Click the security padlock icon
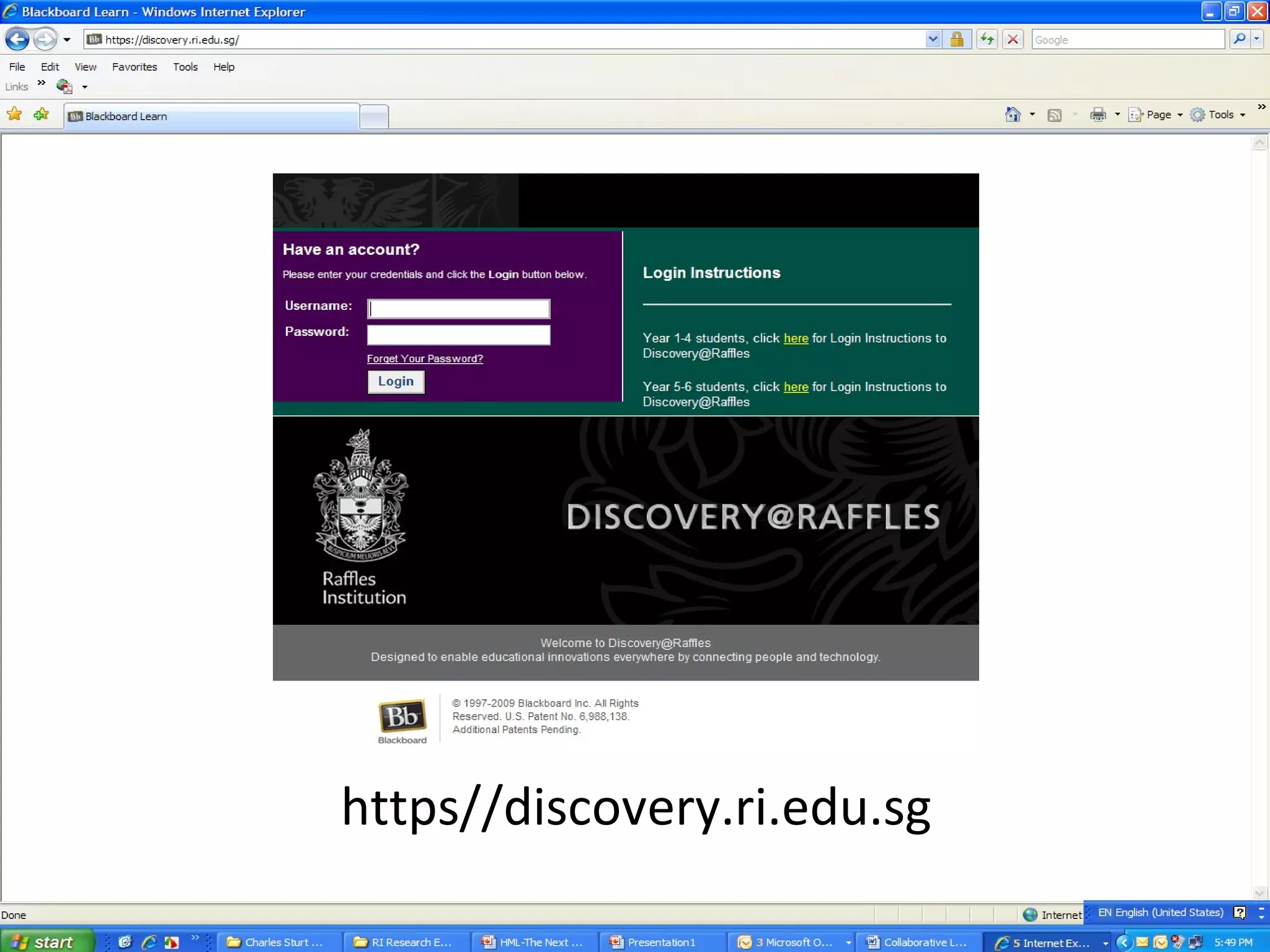The height and width of the screenshot is (952, 1270). [957, 40]
